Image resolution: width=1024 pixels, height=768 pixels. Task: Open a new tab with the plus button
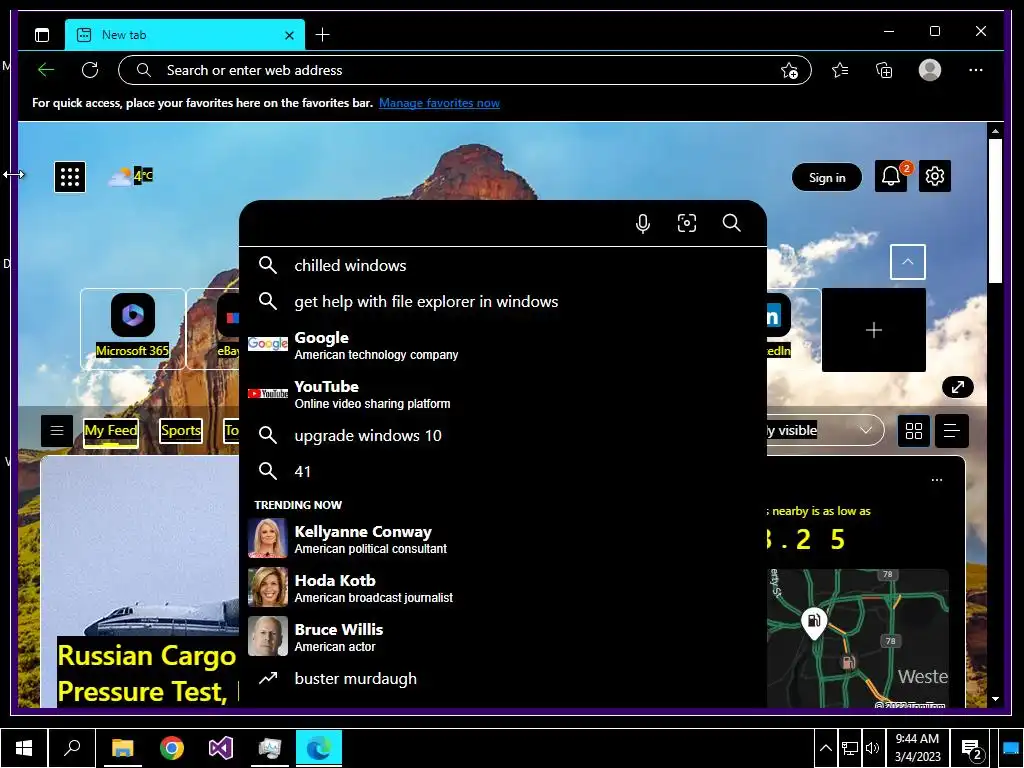point(323,35)
